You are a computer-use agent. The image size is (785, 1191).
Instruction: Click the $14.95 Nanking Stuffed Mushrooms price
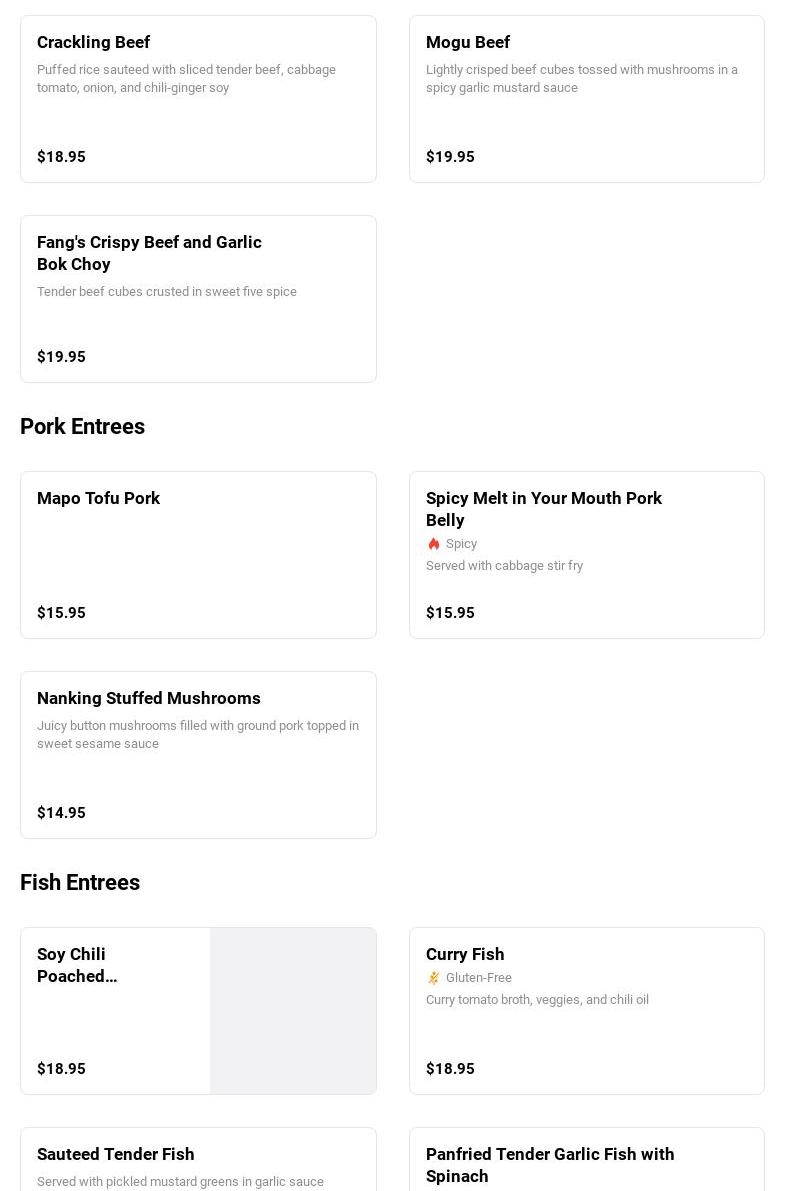coord(61,813)
